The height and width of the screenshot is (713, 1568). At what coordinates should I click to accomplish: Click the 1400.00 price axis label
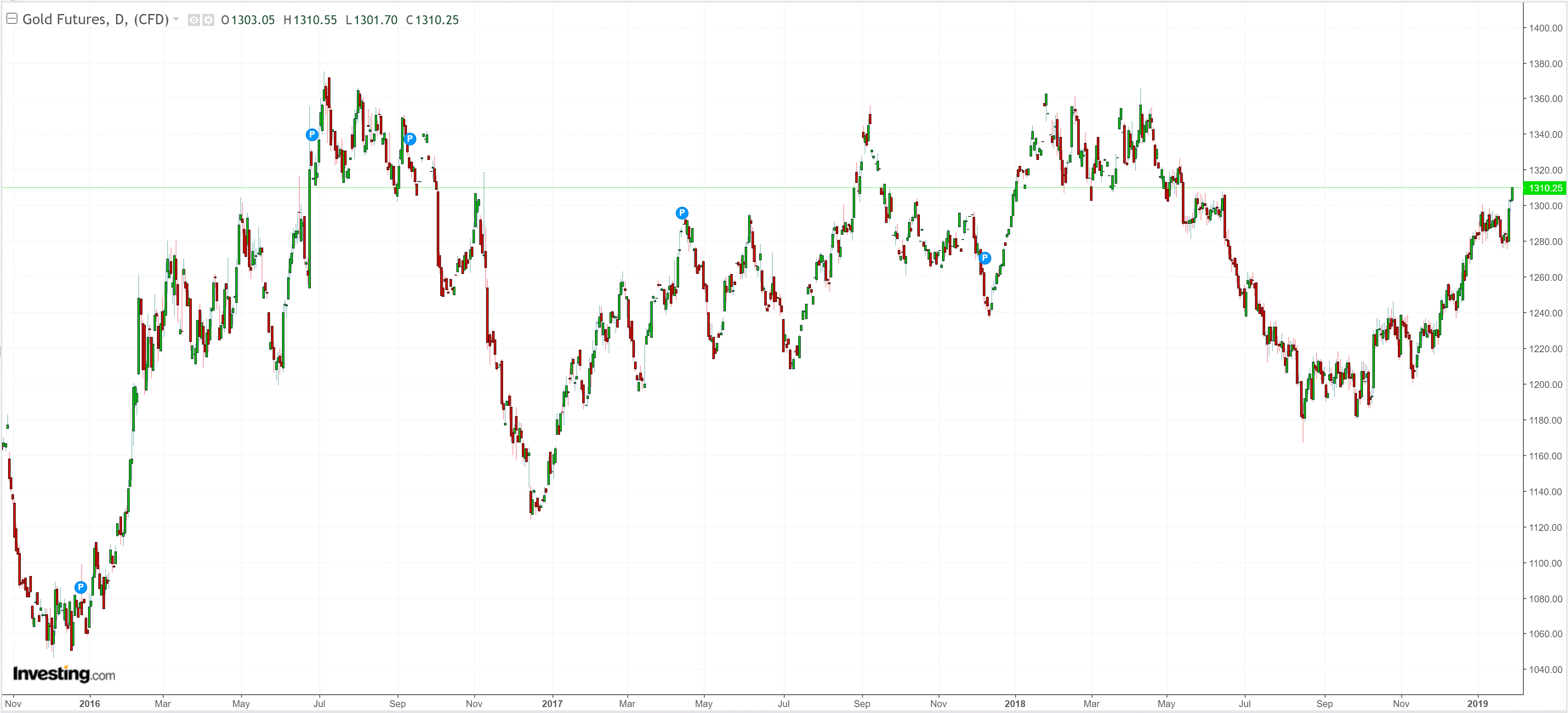pos(1545,28)
